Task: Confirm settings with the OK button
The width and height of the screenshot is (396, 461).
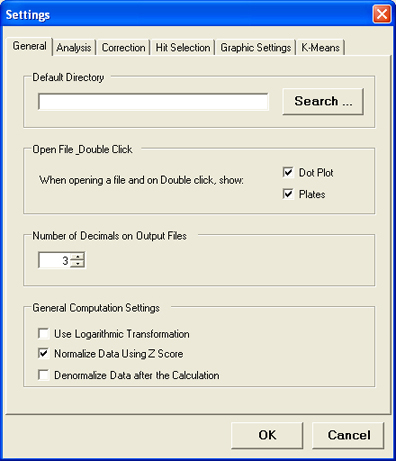Action: pyautogui.click(x=267, y=435)
